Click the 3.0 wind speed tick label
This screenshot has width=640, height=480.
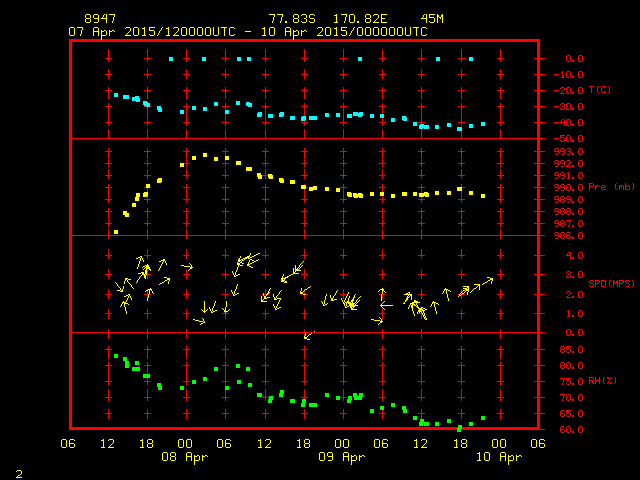[x=574, y=275]
